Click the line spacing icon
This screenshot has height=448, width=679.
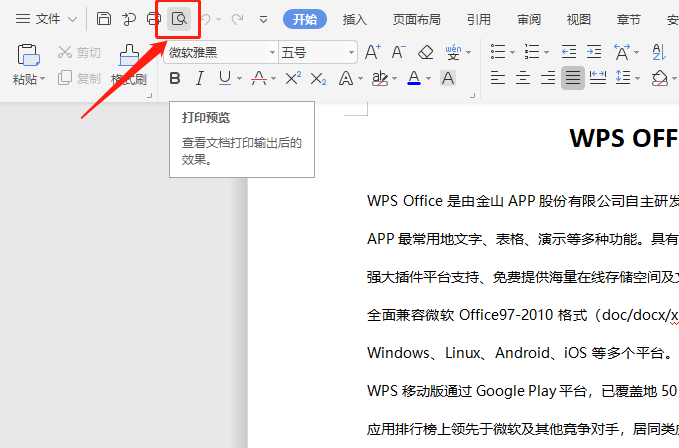click(x=623, y=78)
